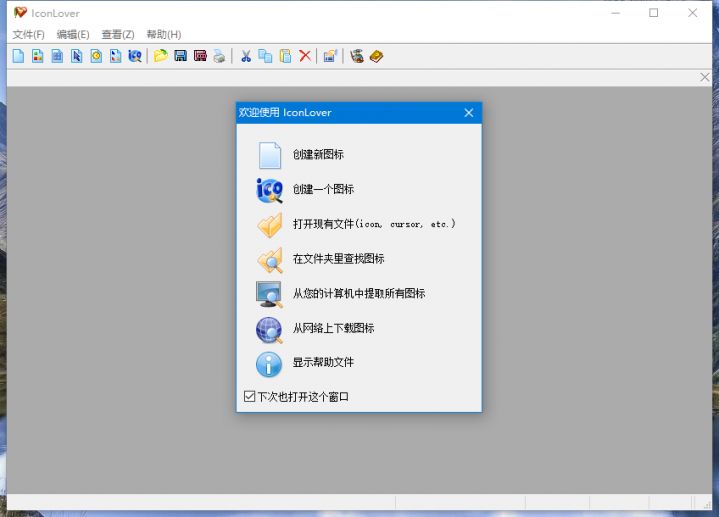719x517 pixels.
Task: Select 创建新图标 in welcome dialog
Action: [x=318, y=155]
